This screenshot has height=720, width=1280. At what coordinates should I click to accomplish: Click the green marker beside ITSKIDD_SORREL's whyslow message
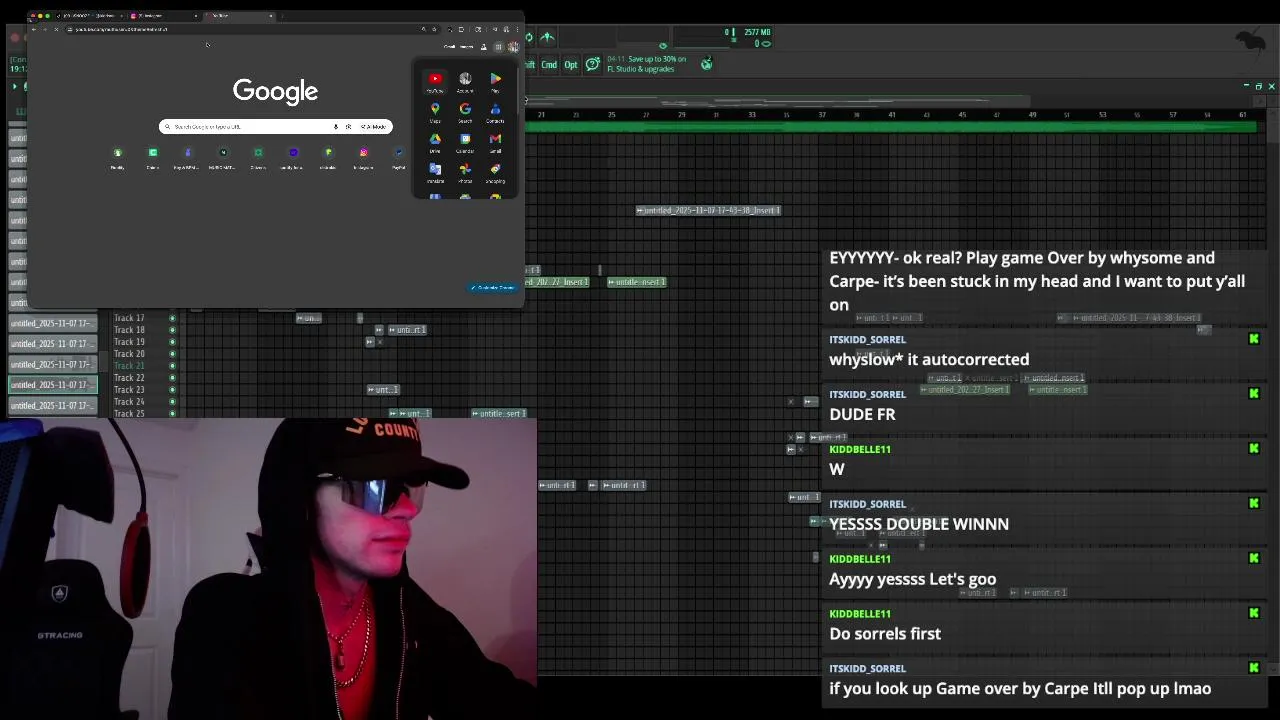click(1253, 339)
